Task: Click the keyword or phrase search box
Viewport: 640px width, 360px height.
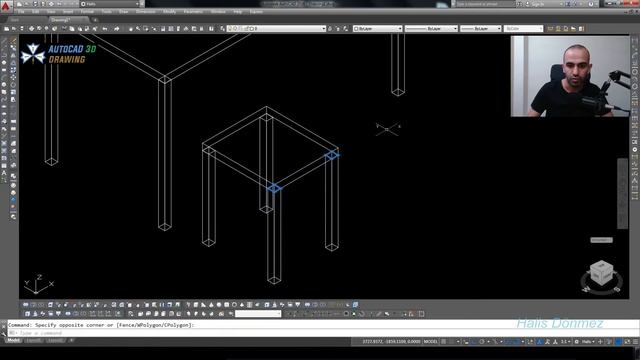Action: pyautogui.click(x=485, y=4)
